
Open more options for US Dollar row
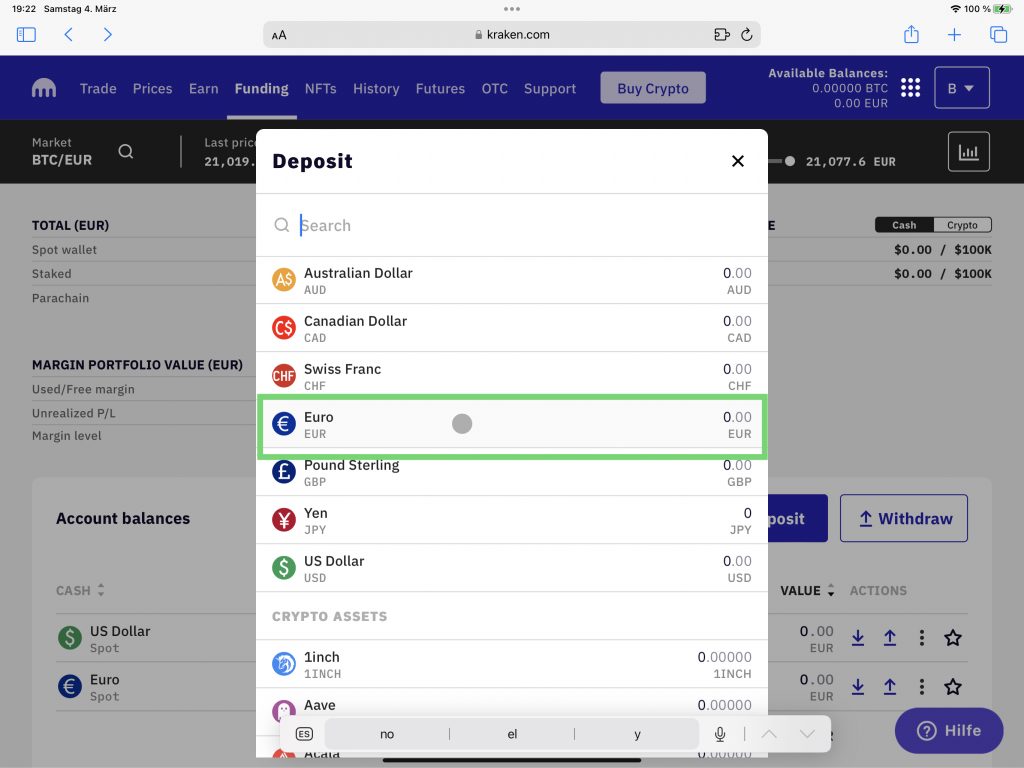[x=921, y=638]
